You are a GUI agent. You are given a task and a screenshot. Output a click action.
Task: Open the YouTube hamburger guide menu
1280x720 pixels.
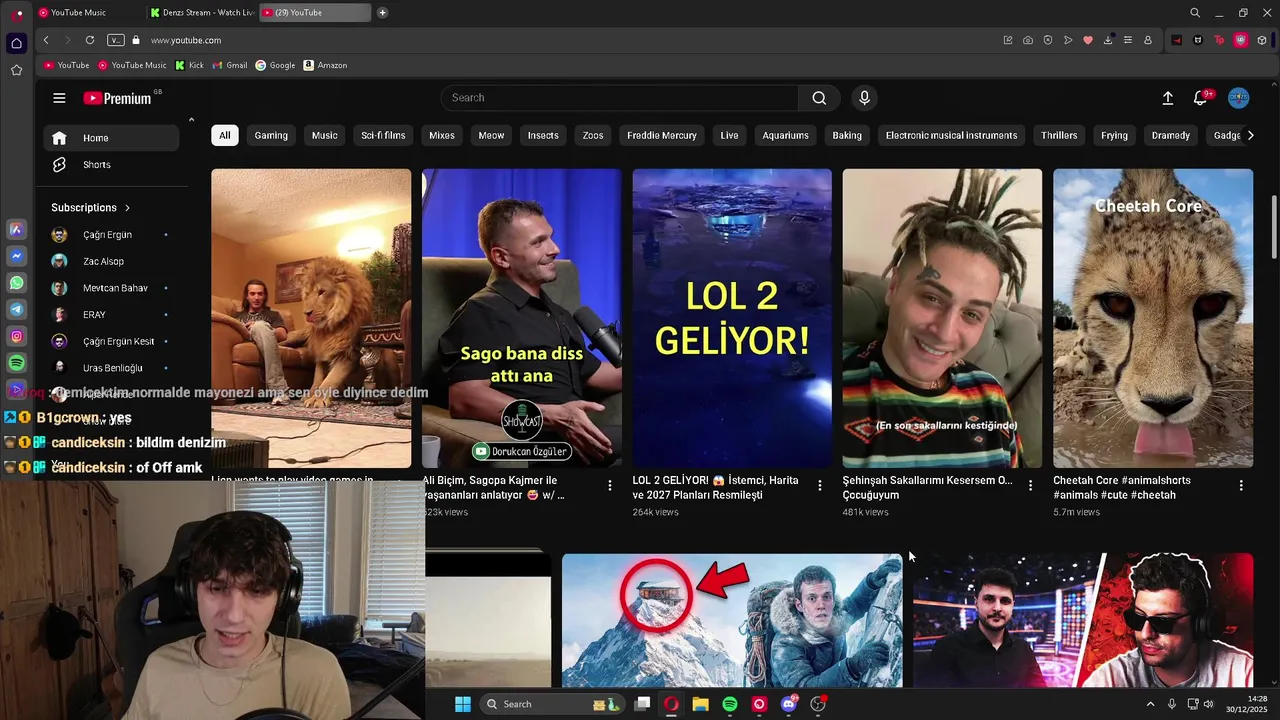coord(59,98)
